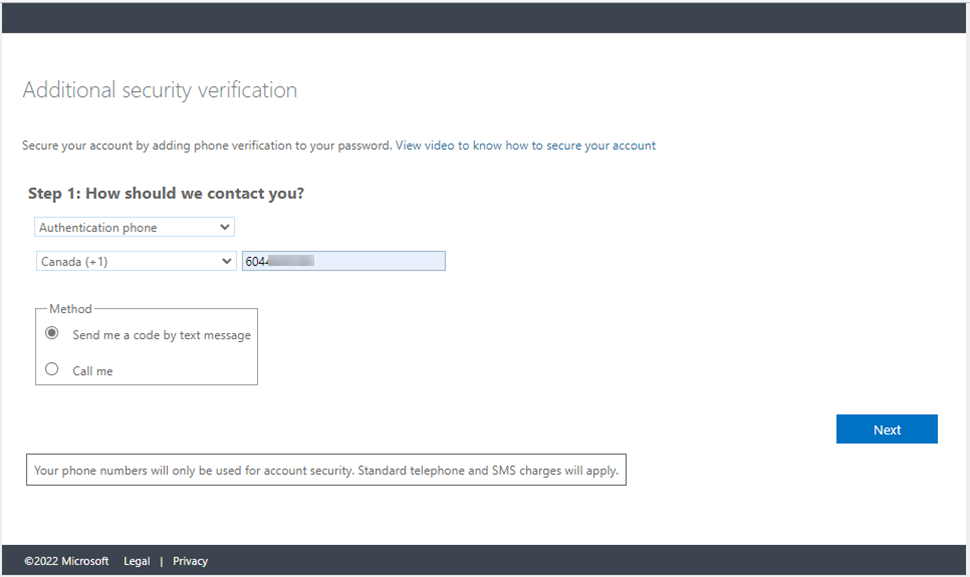Click the ©2022 Microsoft footer text

click(66, 561)
